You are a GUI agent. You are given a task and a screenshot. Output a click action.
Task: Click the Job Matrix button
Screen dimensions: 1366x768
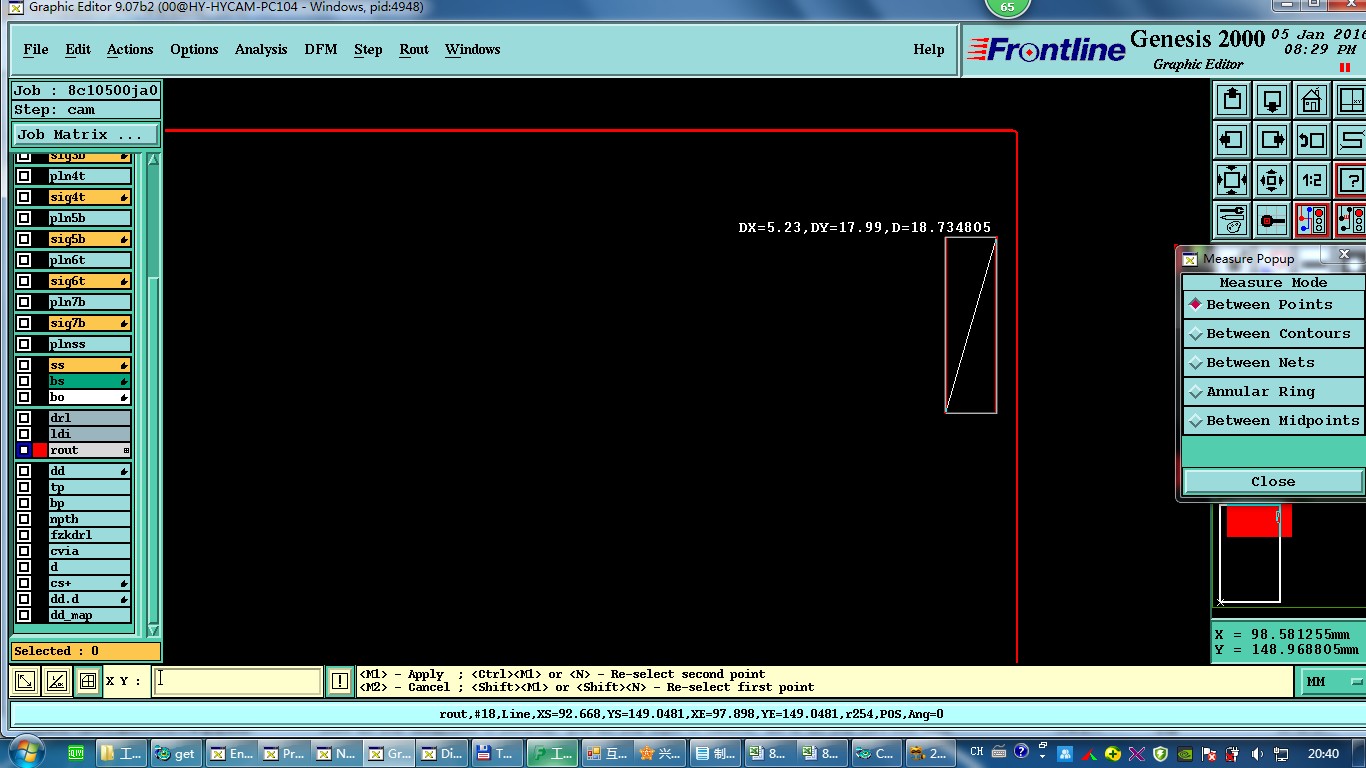[86, 134]
